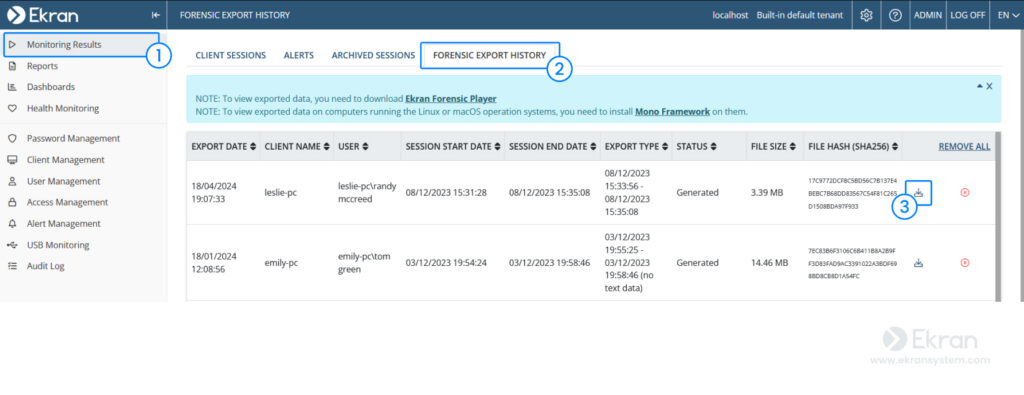This screenshot has width=1024, height=395.
Task: Delete the leslie-pc export record
Action: pyautogui.click(x=965, y=193)
